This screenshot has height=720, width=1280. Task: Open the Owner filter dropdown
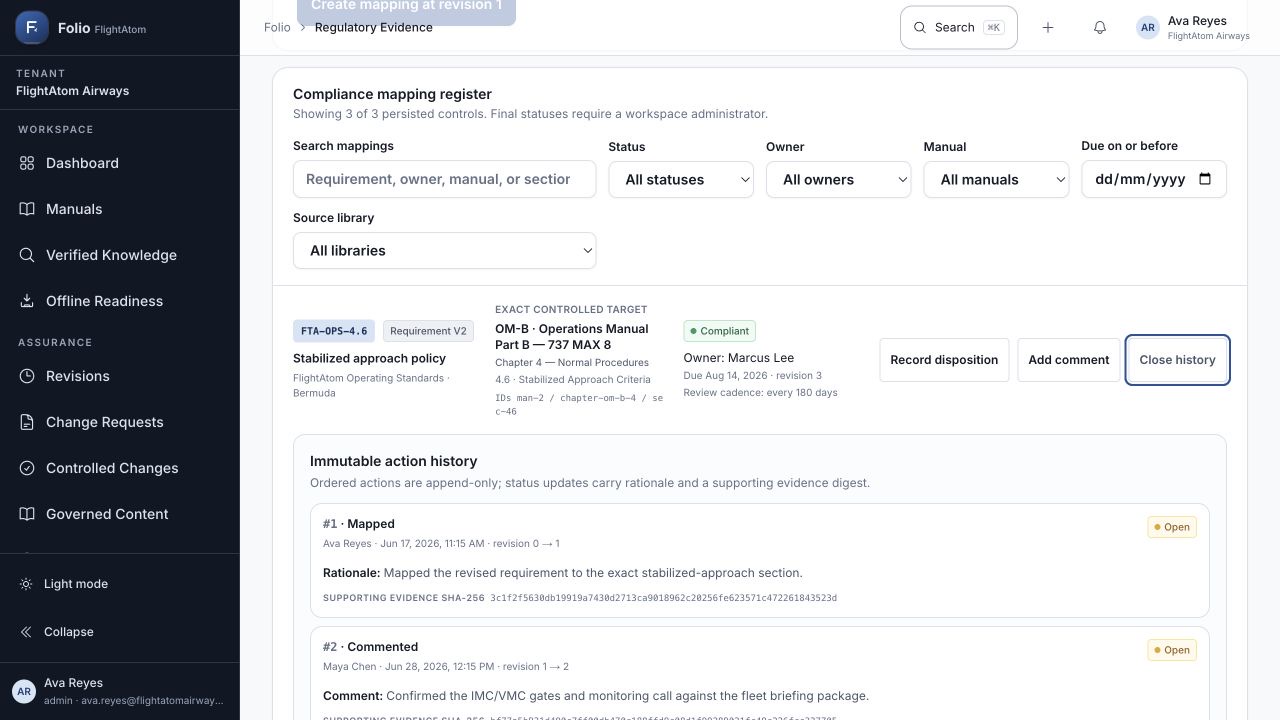pyautogui.click(x=838, y=179)
